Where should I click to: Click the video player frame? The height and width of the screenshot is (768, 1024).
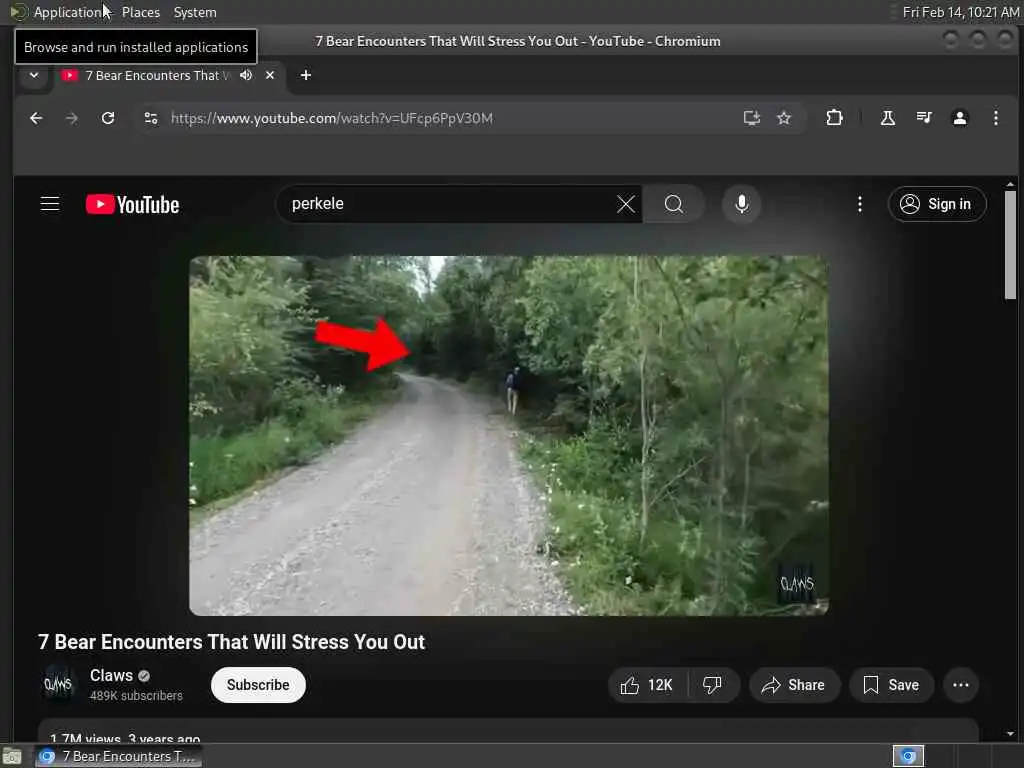coord(509,436)
